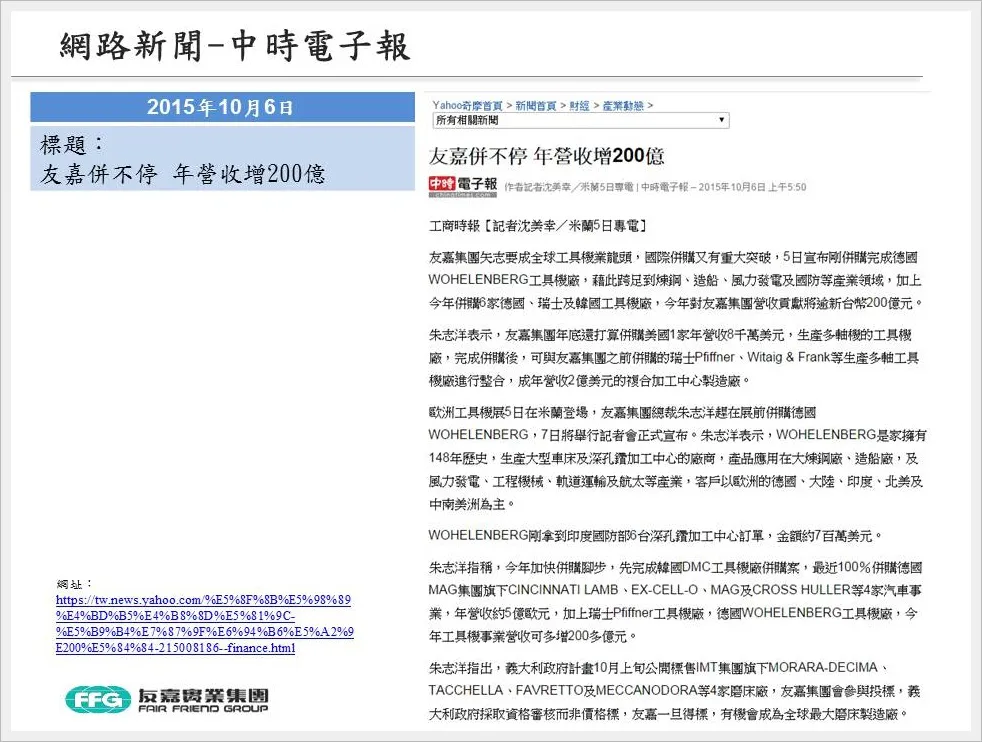
Task: Click the paragraph beginning 歐洲工具機展
Action: [x=675, y=459]
